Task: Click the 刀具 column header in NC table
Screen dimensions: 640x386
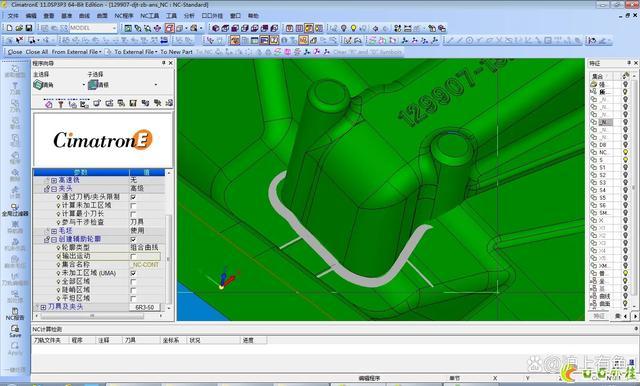Action: [130, 340]
